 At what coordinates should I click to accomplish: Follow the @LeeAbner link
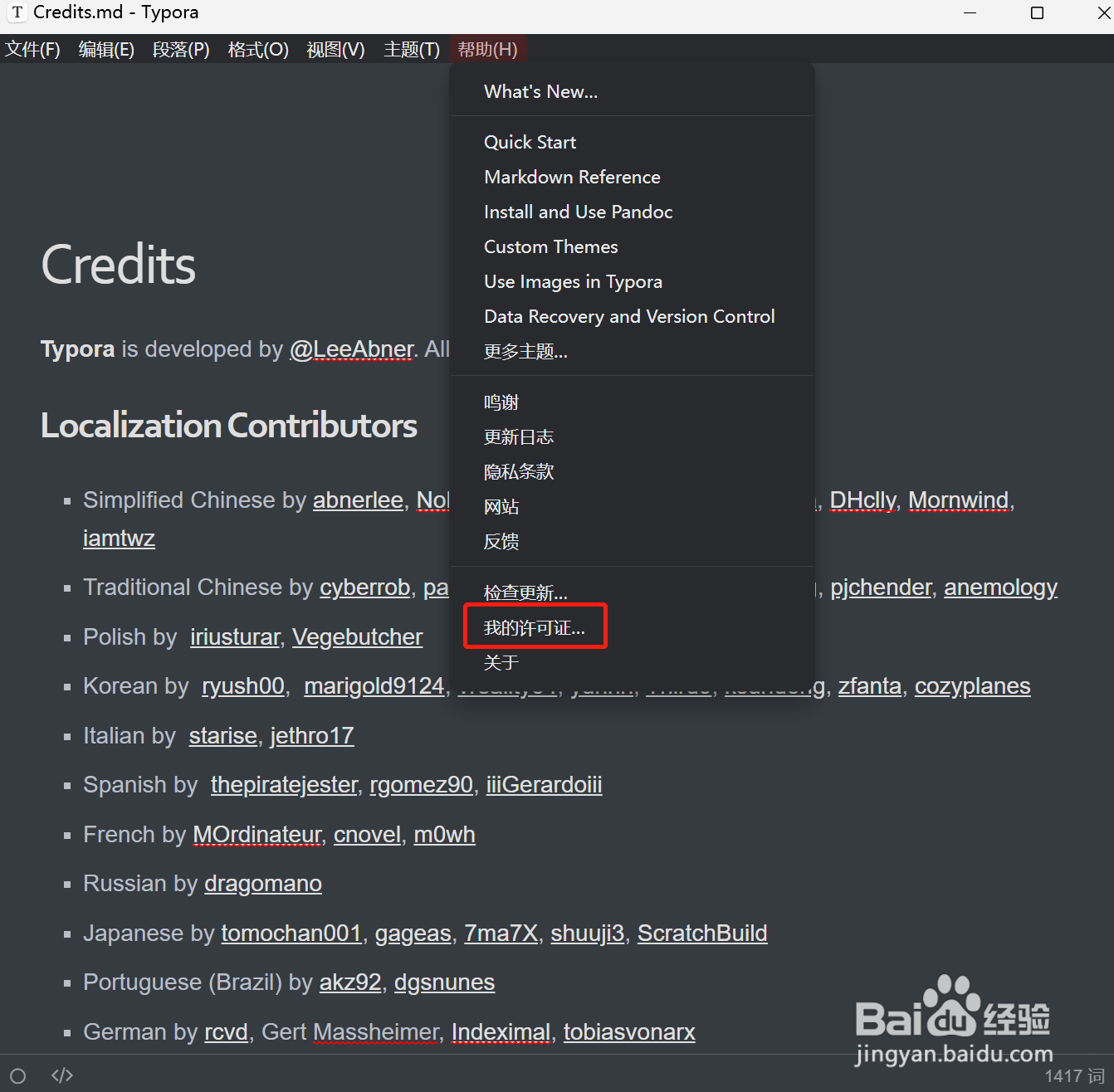pos(351,350)
